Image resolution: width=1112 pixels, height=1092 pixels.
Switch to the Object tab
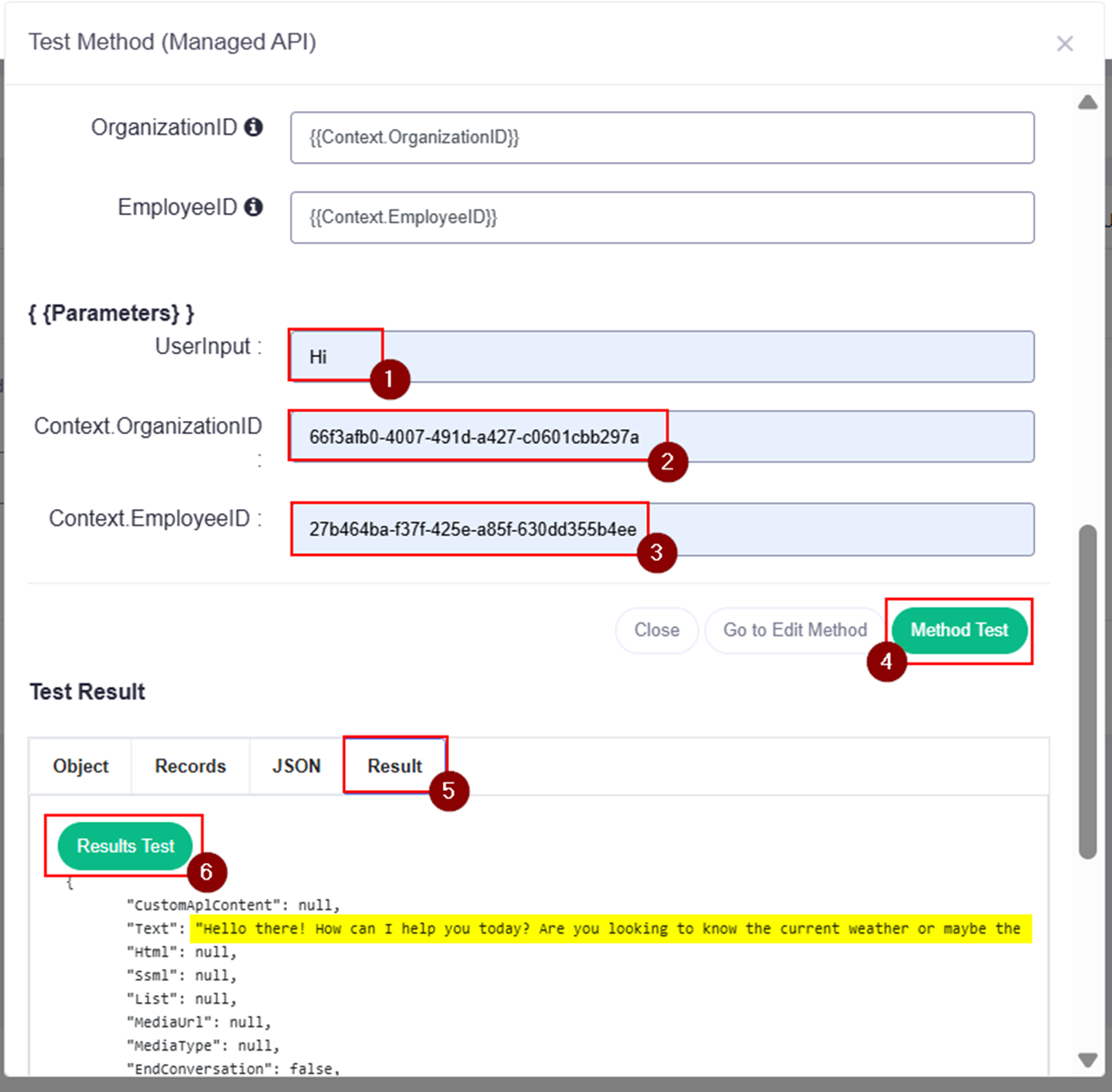click(80, 766)
